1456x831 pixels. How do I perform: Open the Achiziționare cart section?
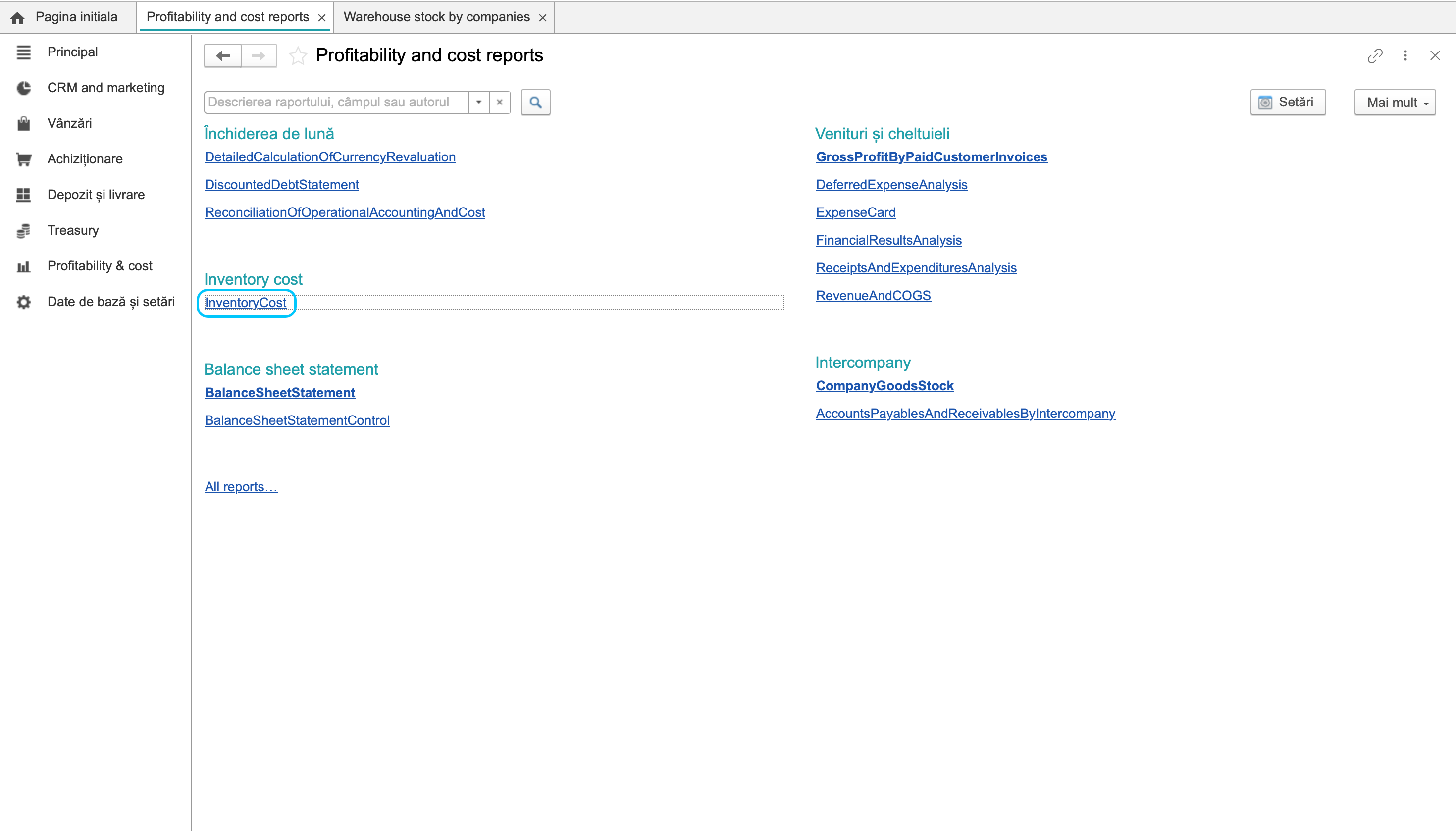(85, 159)
